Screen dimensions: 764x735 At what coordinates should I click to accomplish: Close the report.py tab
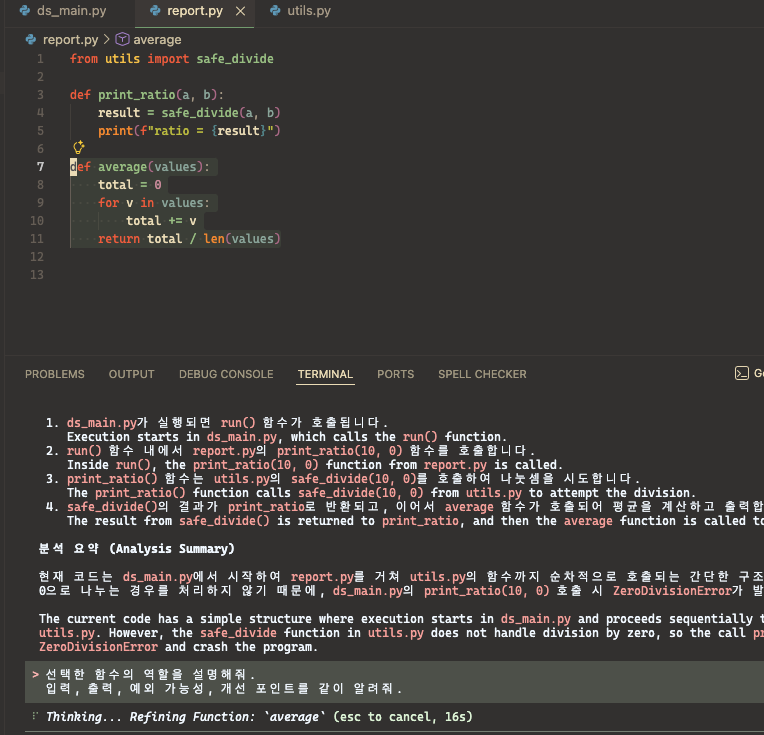tap(240, 11)
